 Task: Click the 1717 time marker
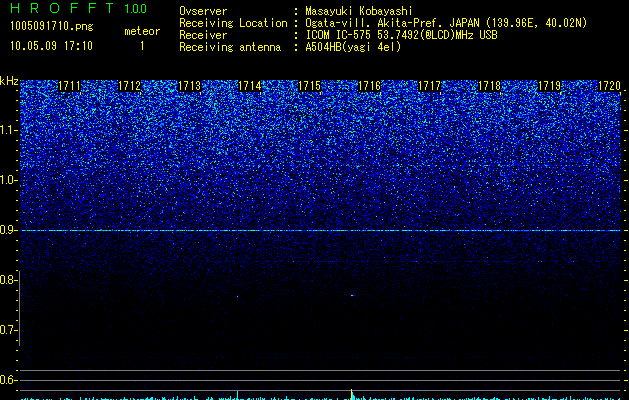point(430,86)
